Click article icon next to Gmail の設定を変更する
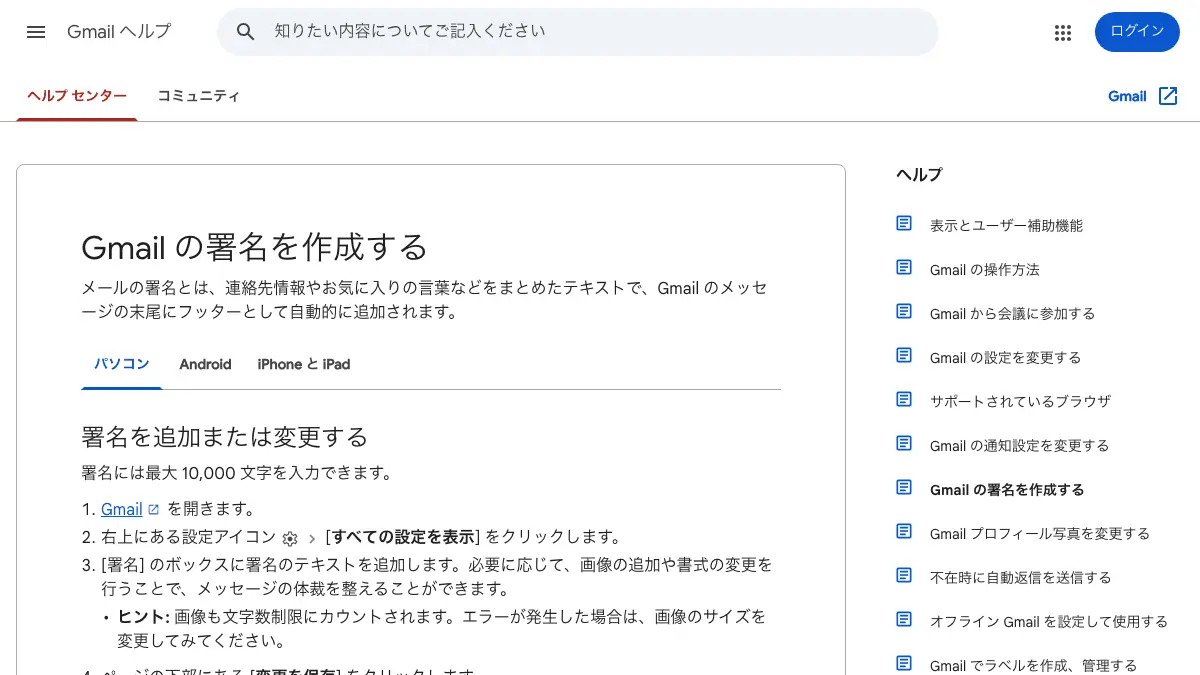This screenshot has height=675, width=1200. click(x=904, y=356)
